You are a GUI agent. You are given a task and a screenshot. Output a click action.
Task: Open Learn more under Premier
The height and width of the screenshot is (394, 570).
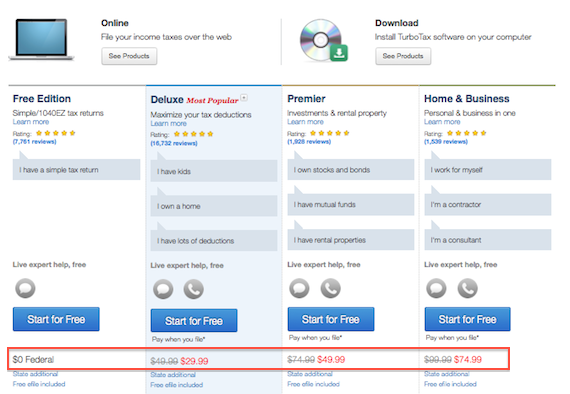tap(305, 122)
